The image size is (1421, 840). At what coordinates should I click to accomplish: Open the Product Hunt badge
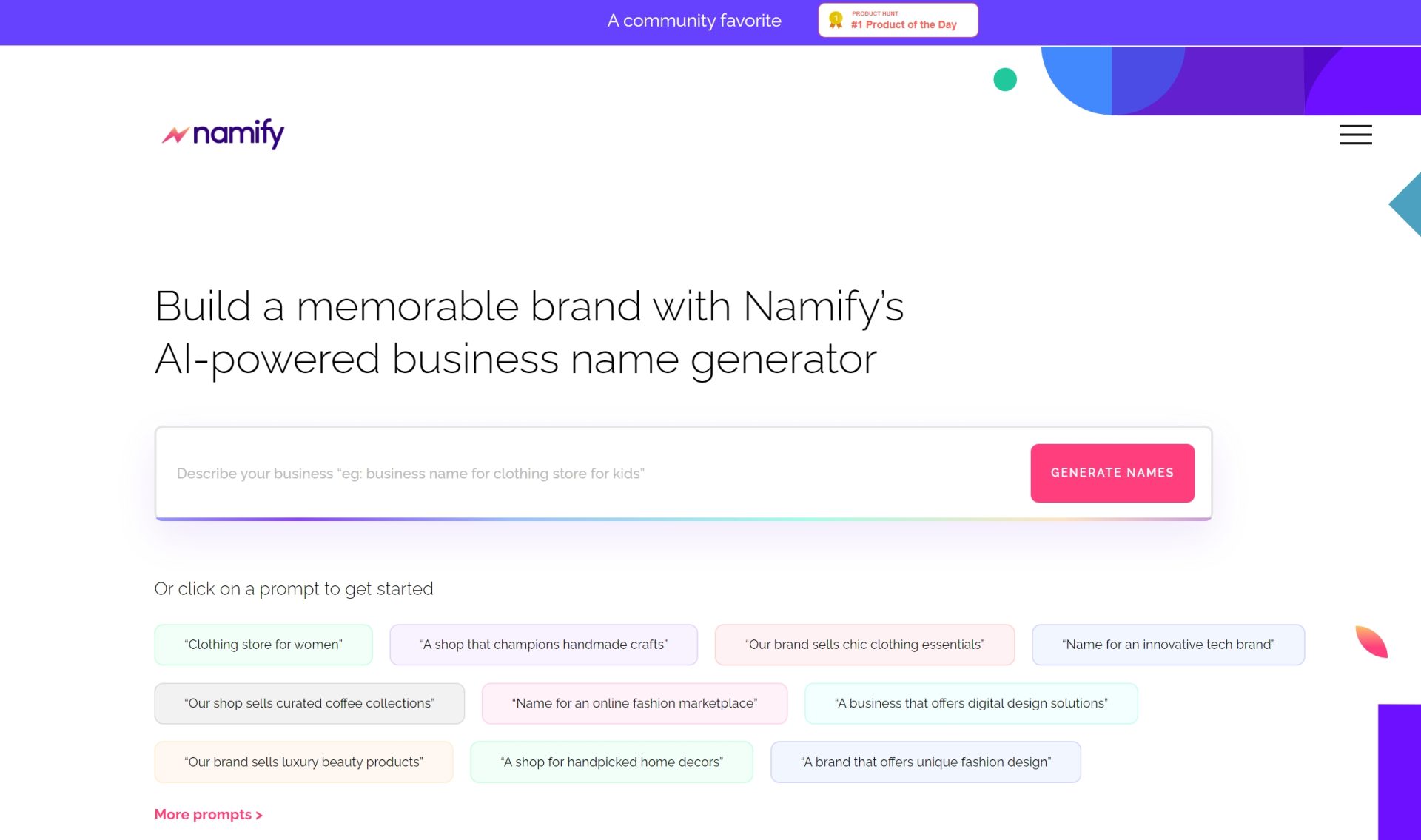[x=898, y=20]
